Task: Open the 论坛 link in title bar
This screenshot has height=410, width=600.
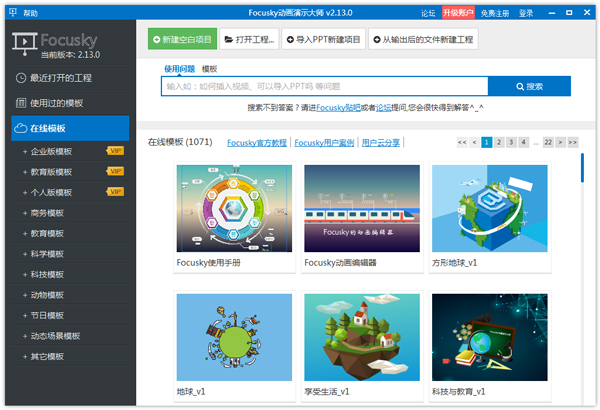Action: pos(428,13)
